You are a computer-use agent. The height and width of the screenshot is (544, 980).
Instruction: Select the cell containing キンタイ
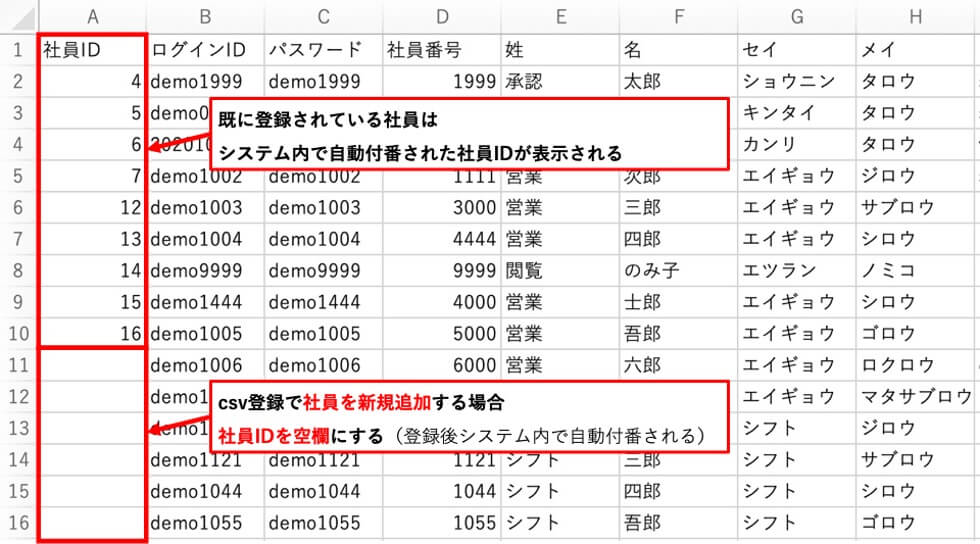(x=795, y=112)
